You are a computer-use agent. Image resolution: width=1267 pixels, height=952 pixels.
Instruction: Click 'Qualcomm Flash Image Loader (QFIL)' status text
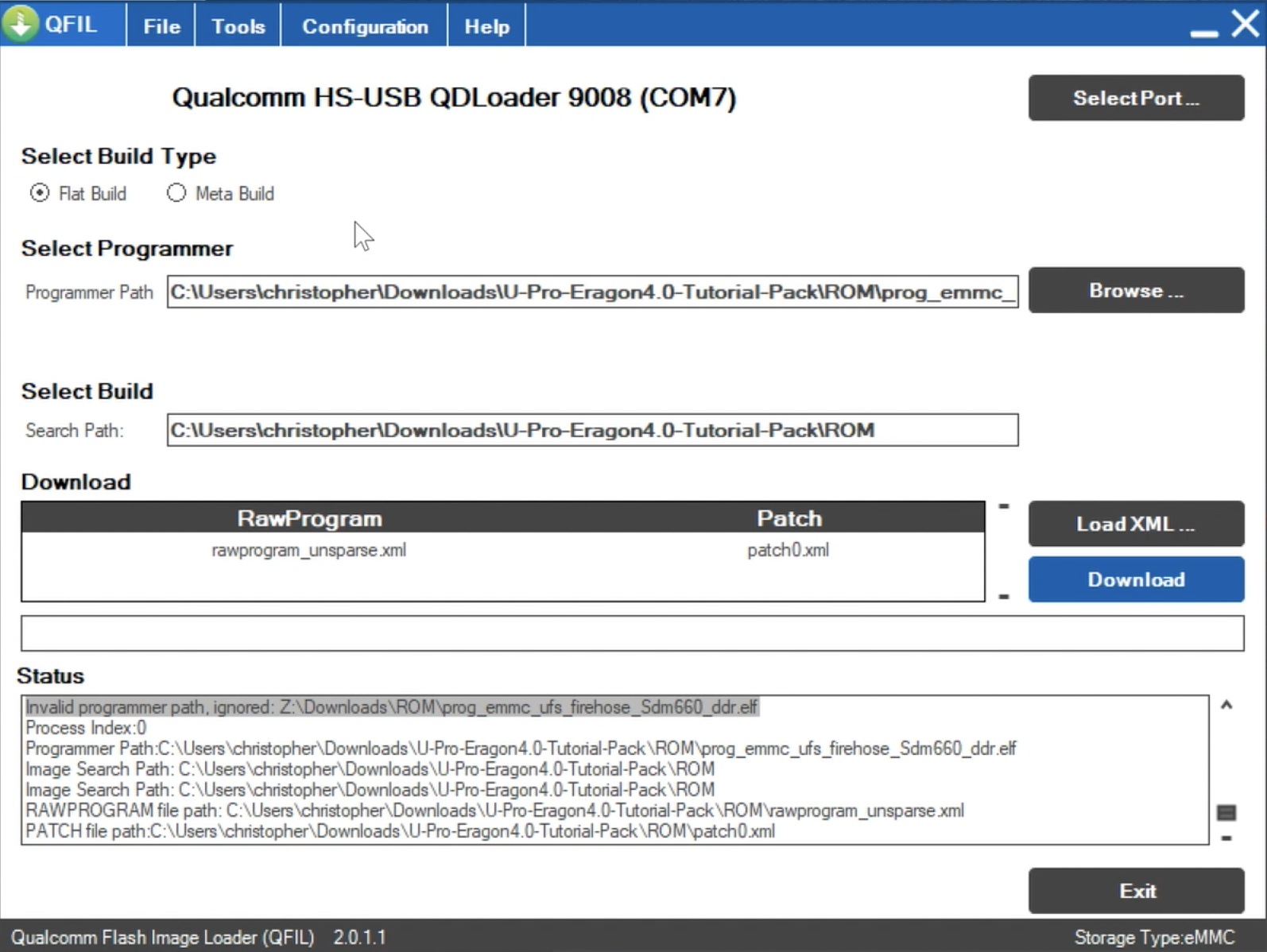pos(162,937)
